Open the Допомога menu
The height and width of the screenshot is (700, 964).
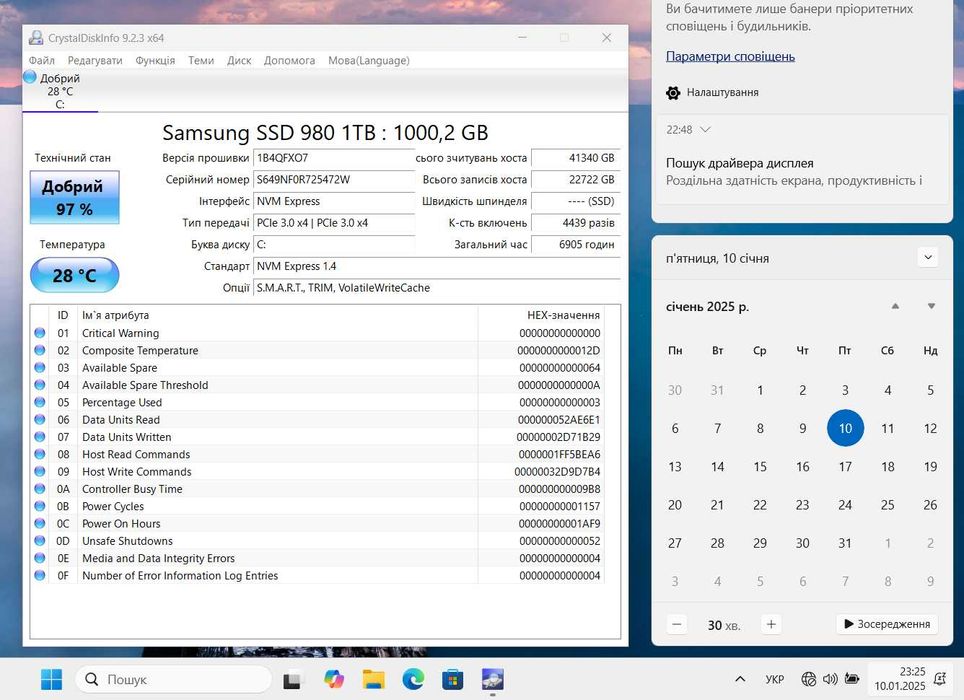coord(289,60)
